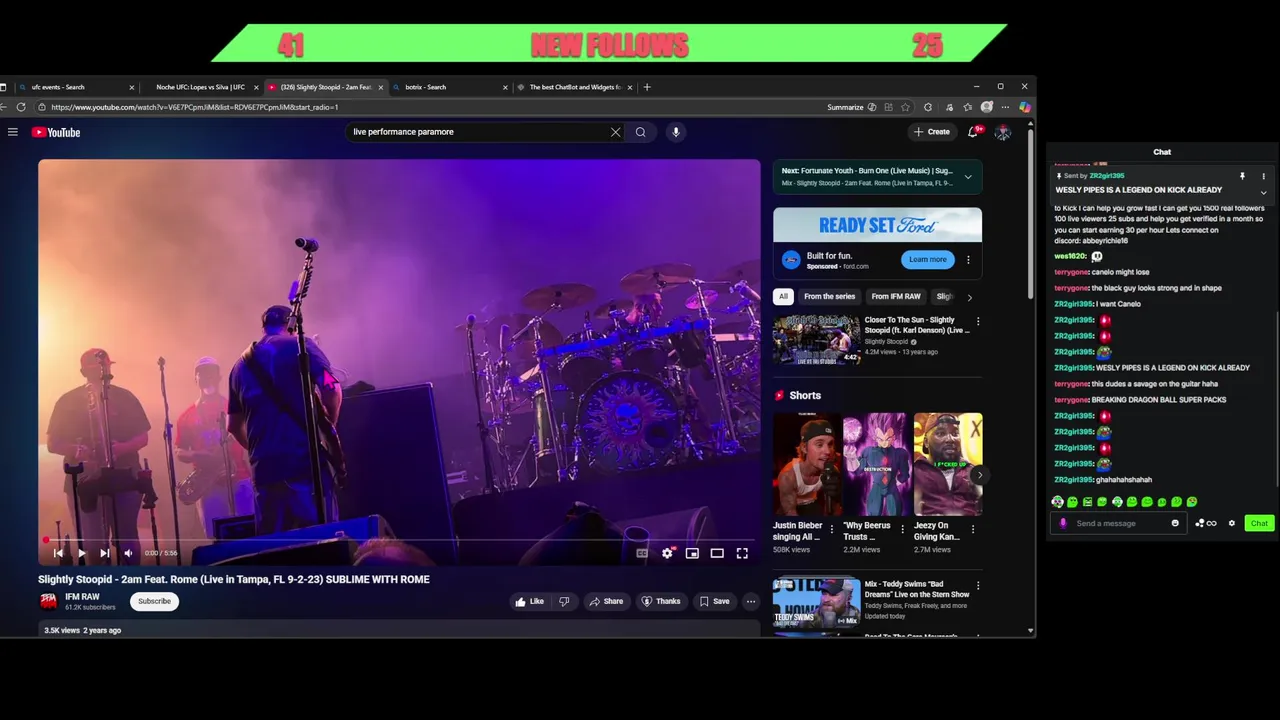Enter fullscreen on the video player
This screenshot has width=1280, height=720.
[x=742, y=553]
